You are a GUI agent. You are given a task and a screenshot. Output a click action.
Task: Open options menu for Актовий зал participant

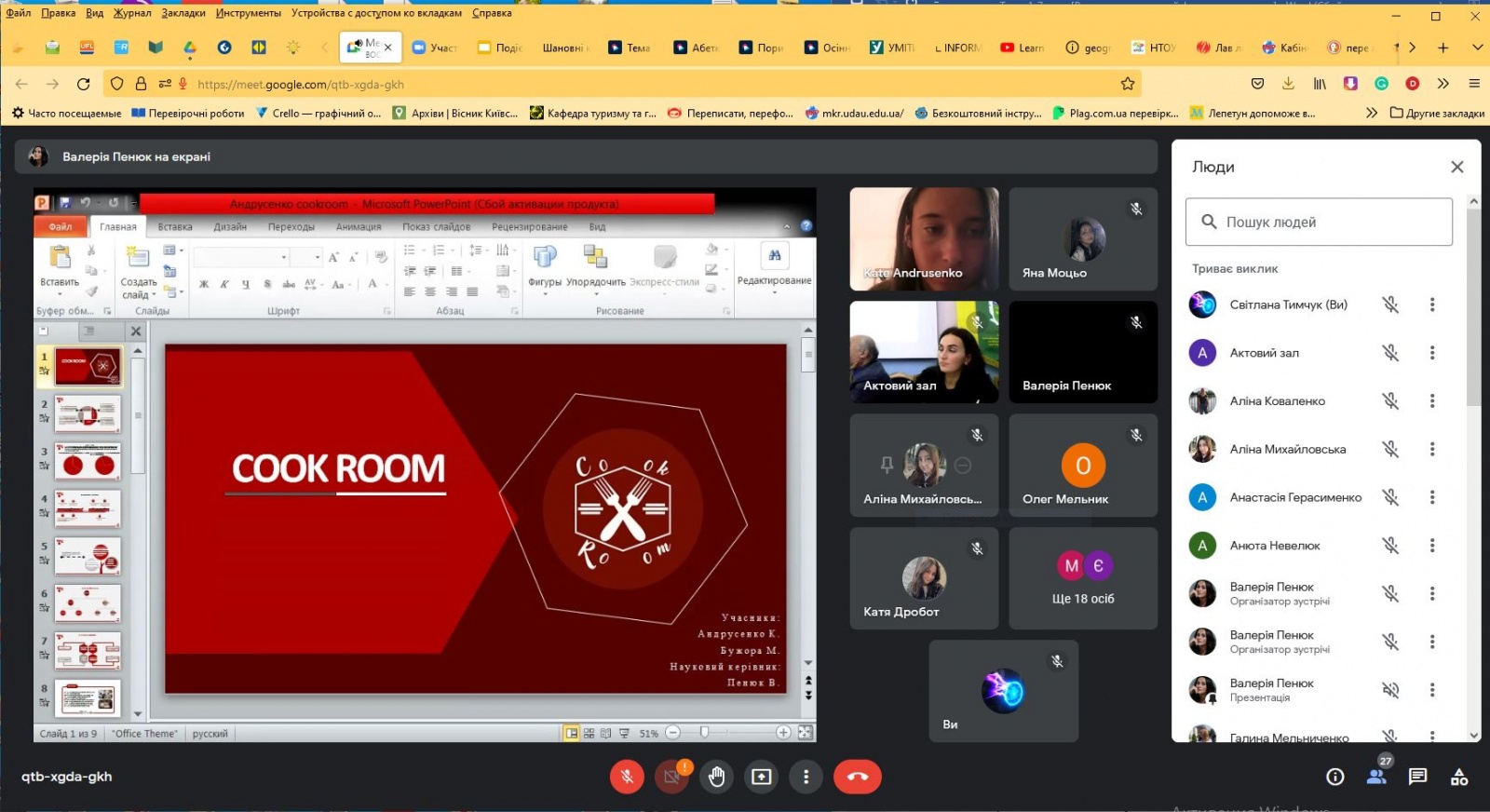[1432, 353]
